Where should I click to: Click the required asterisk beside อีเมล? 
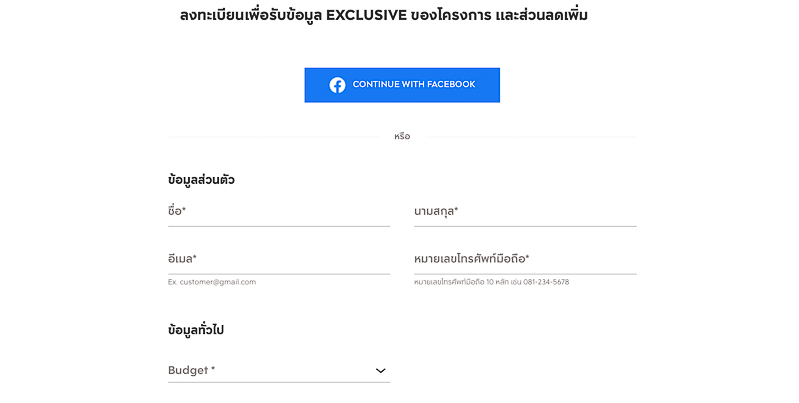pyautogui.click(x=194, y=257)
